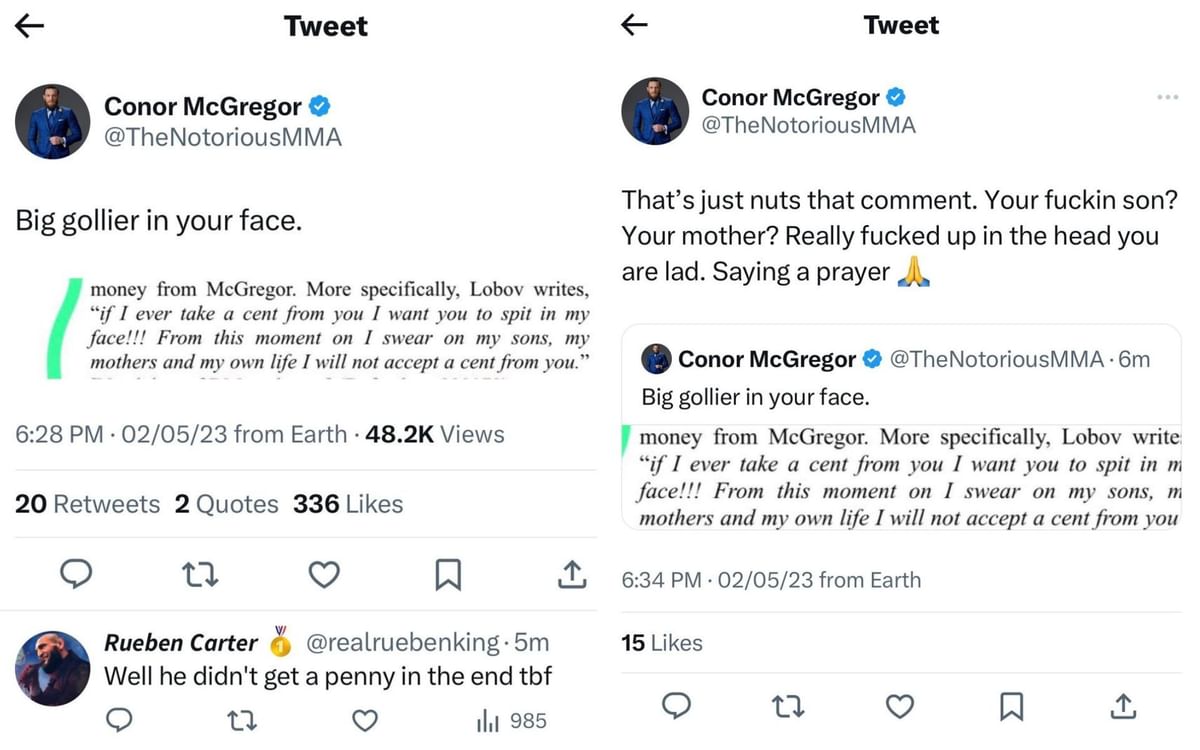Screen dimensions: 1200x750
Task: Like Rueben Carter's reply
Action: pyautogui.click(x=364, y=720)
